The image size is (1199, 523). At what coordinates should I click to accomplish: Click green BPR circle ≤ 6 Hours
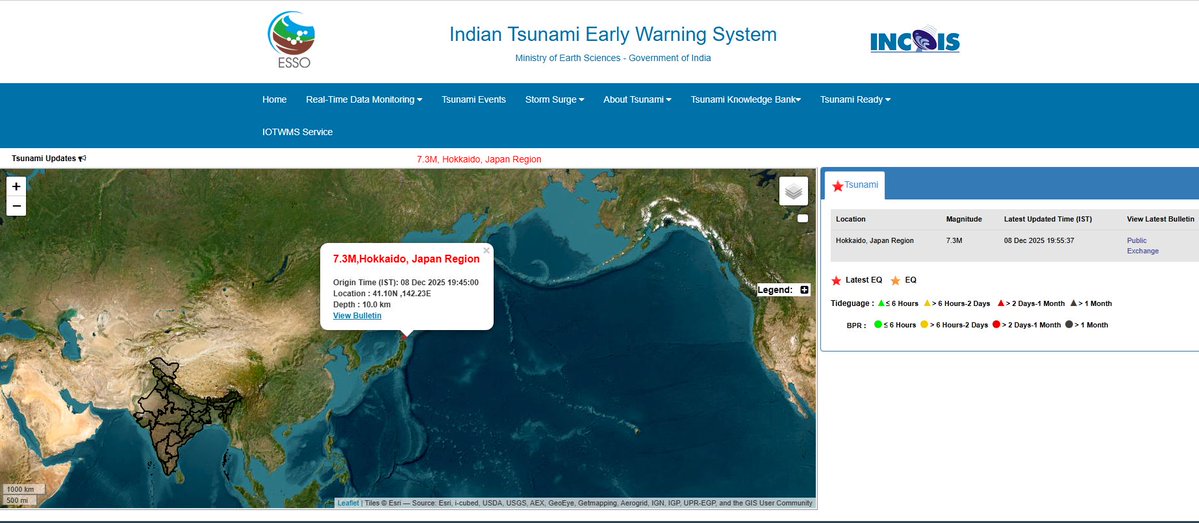click(x=878, y=324)
